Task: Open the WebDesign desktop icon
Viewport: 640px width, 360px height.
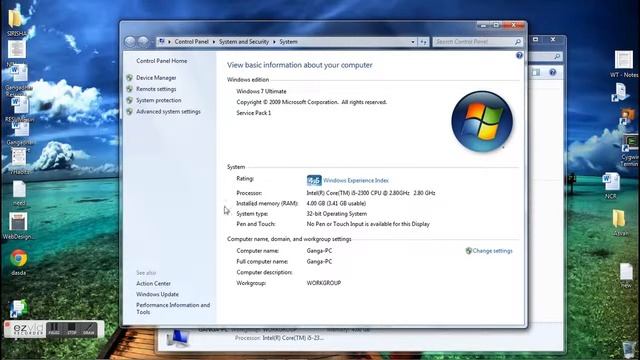Action: coord(18,226)
